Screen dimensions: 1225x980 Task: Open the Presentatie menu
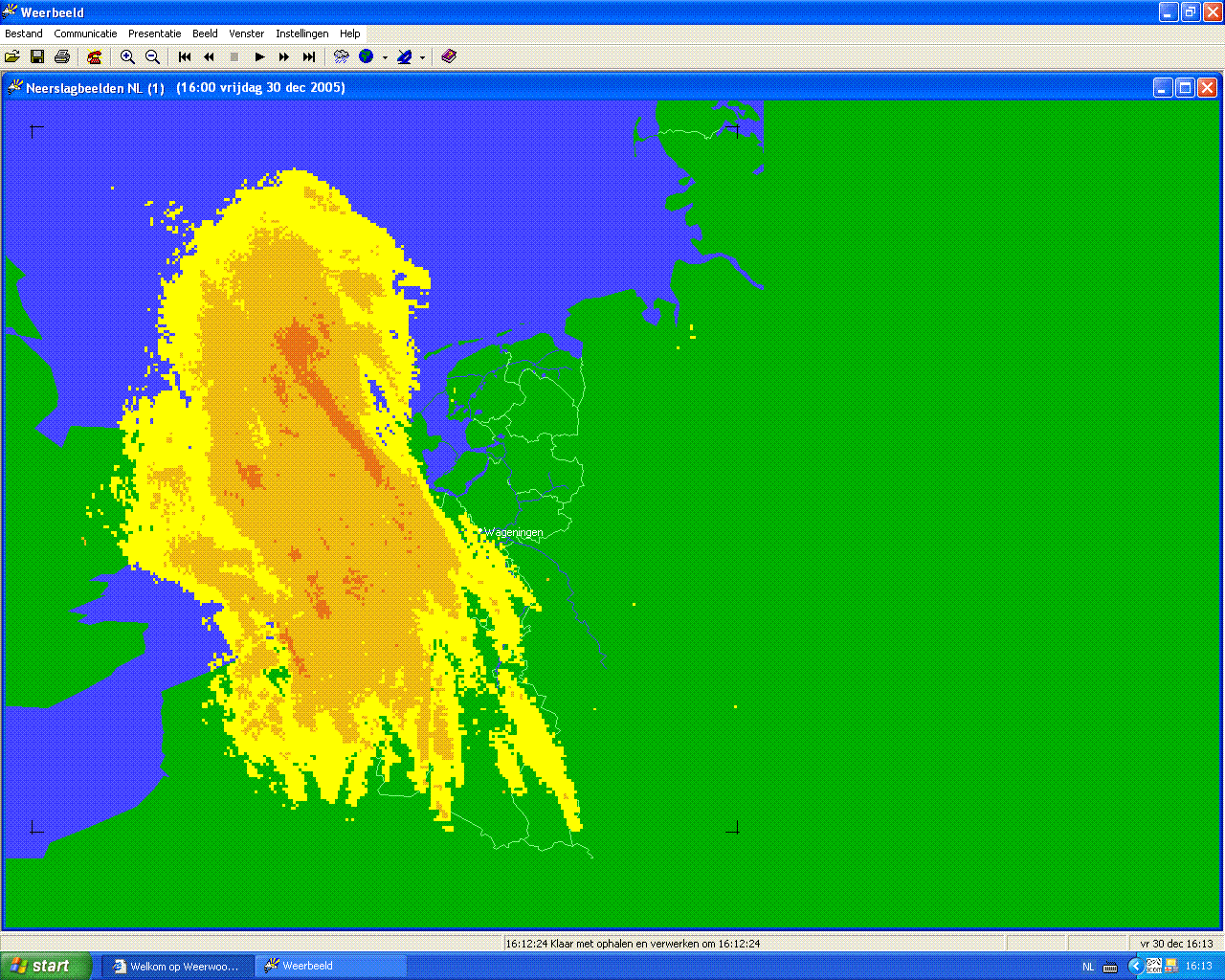click(x=155, y=33)
